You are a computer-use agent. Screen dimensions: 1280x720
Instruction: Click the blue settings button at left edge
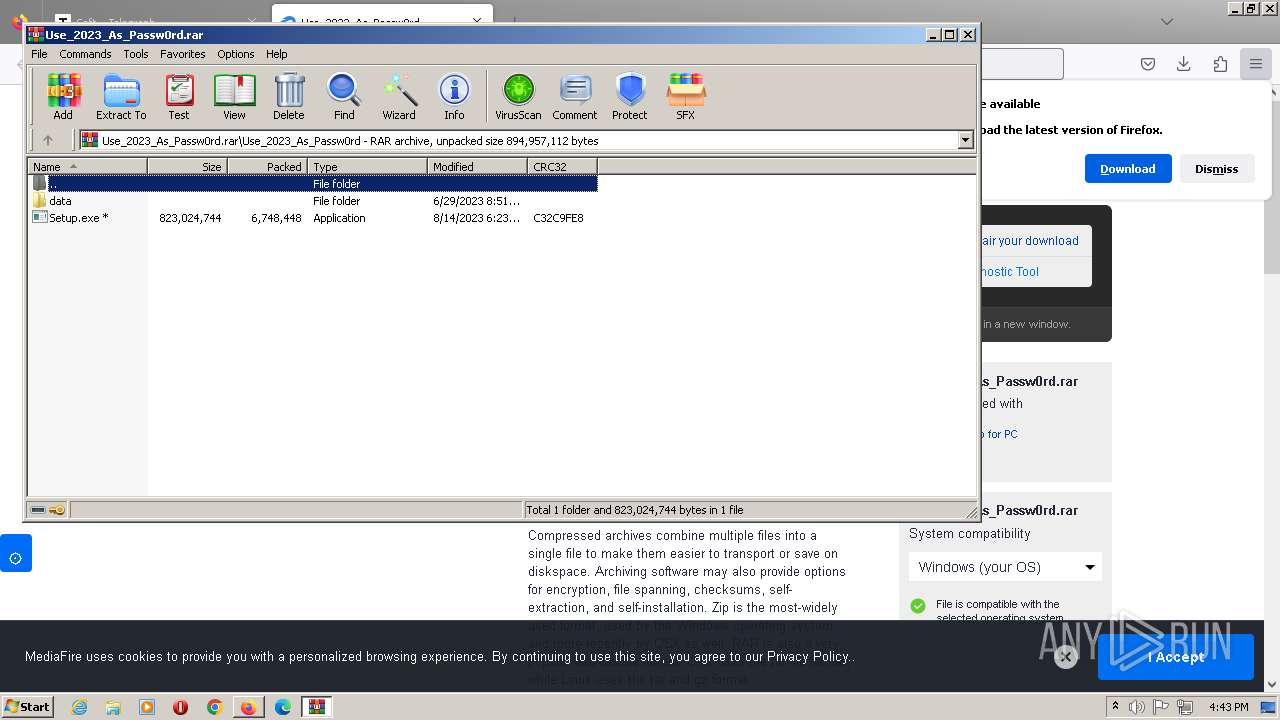[x=16, y=553]
